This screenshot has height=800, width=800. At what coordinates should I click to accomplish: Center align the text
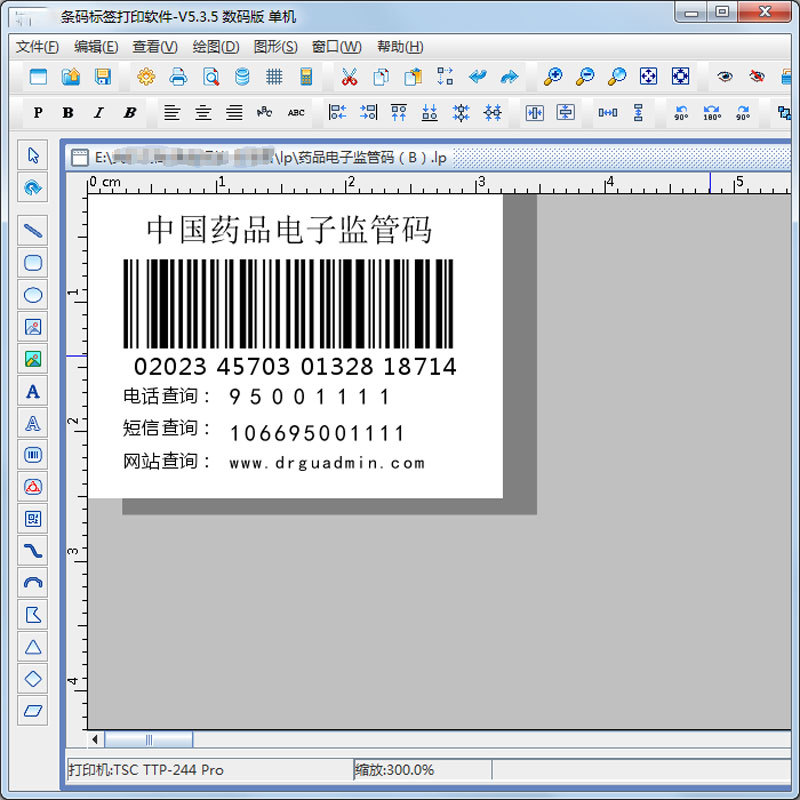pyautogui.click(x=203, y=112)
